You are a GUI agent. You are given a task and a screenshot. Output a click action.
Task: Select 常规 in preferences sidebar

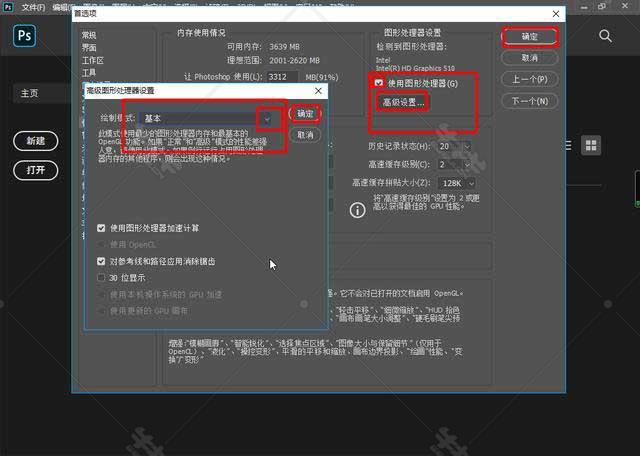pyautogui.click(x=89, y=35)
